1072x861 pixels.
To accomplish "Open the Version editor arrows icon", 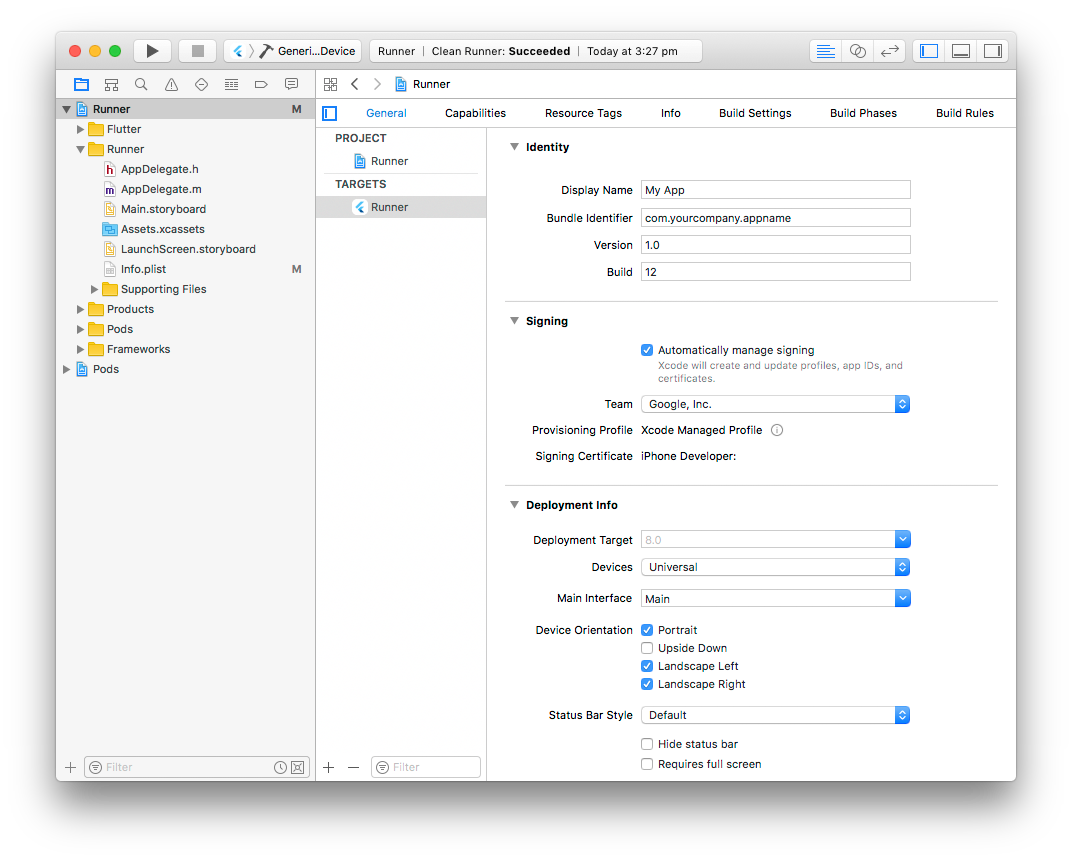I will tap(889, 50).
